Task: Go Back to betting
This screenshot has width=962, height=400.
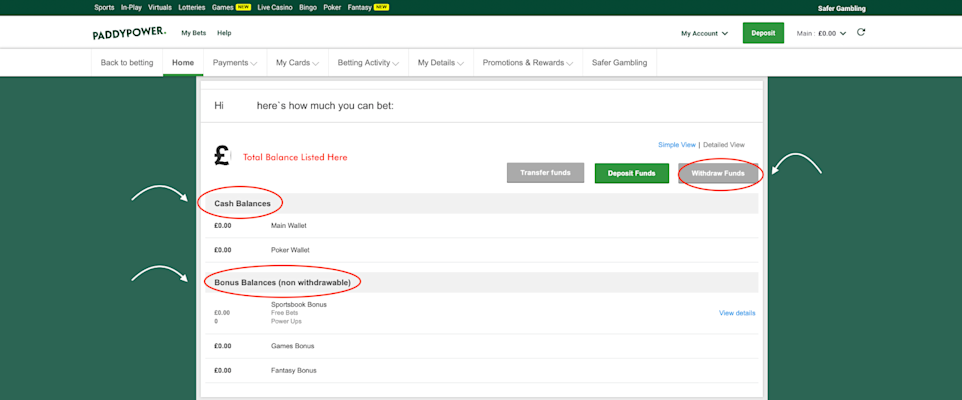Action: tap(127, 63)
